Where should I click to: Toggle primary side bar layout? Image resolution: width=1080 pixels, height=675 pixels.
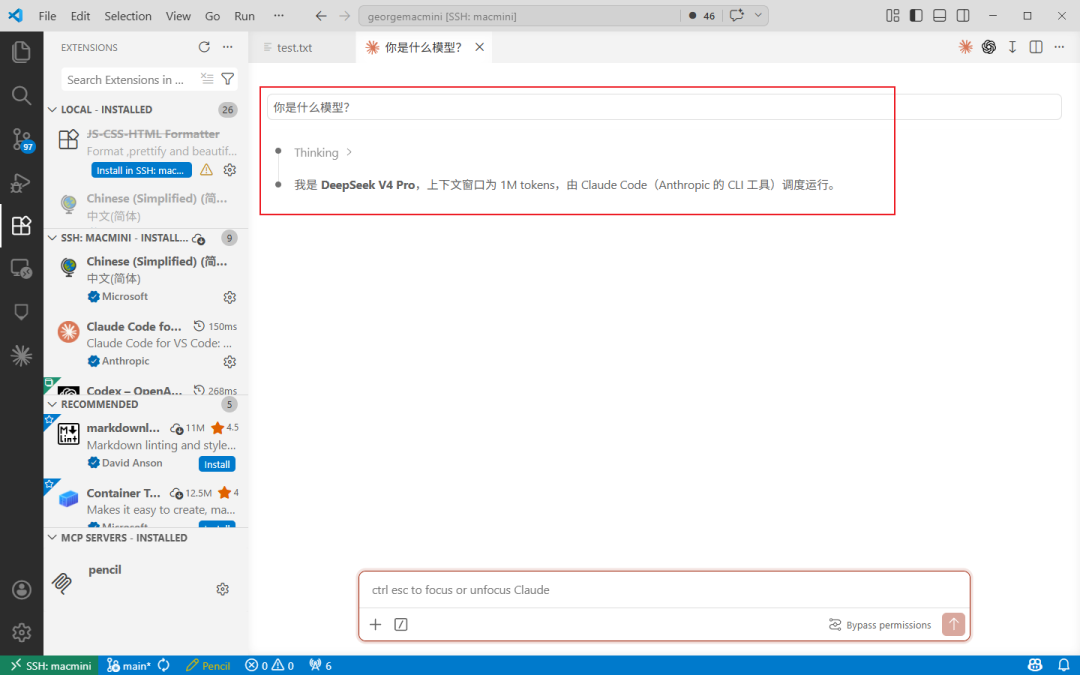tap(916, 16)
